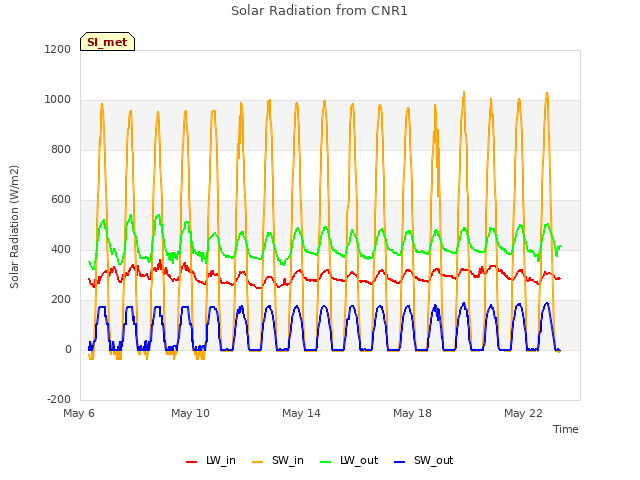This screenshot has width=640, height=480.
Task: Click the SI_met annotation label
Action: 107,42
